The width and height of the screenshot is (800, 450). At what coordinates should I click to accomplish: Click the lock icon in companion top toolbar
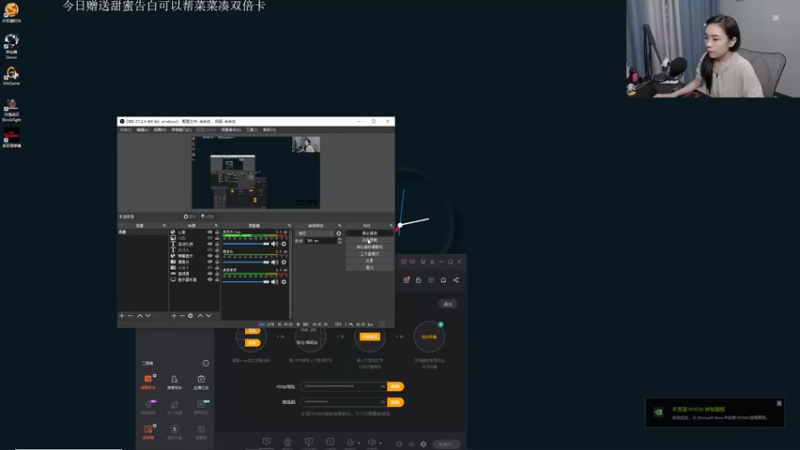tap(418, 280)
